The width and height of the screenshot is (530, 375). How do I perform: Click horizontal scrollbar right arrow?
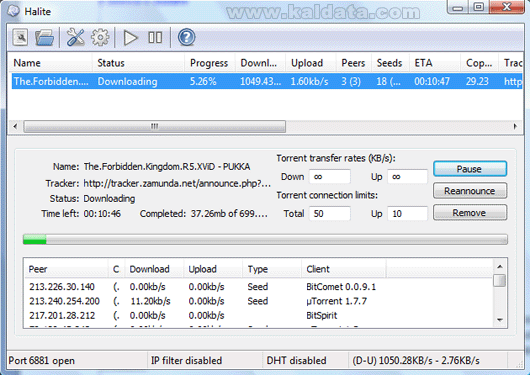pos(515,126)
